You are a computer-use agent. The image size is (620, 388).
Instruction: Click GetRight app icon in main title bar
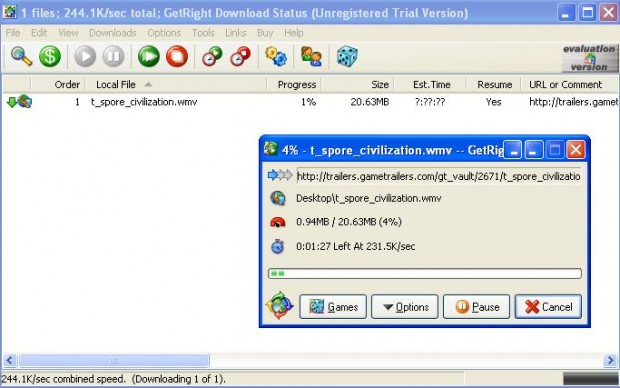pyautogui.click(x=9, y=12)
